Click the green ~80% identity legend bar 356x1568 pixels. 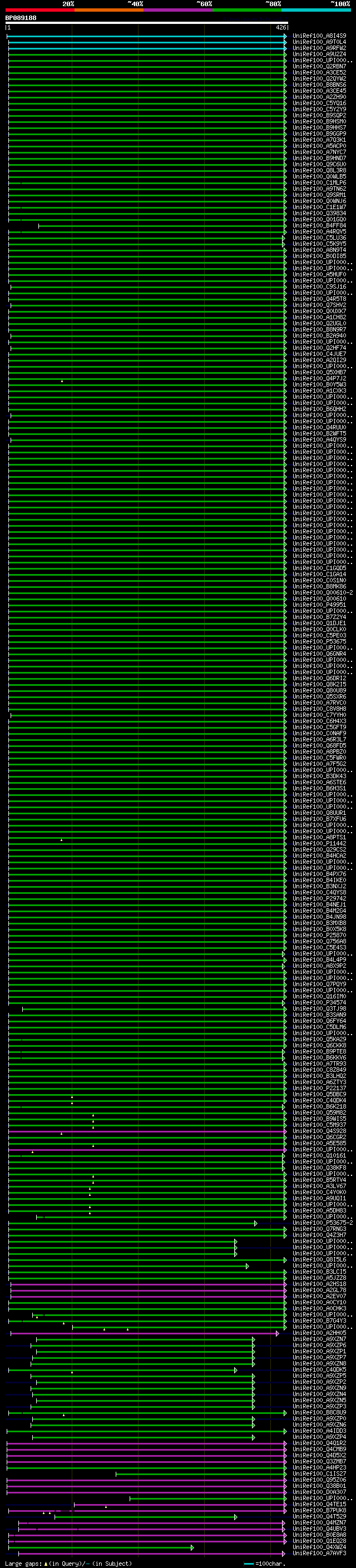pyautogui.click(x=247, y=10)
